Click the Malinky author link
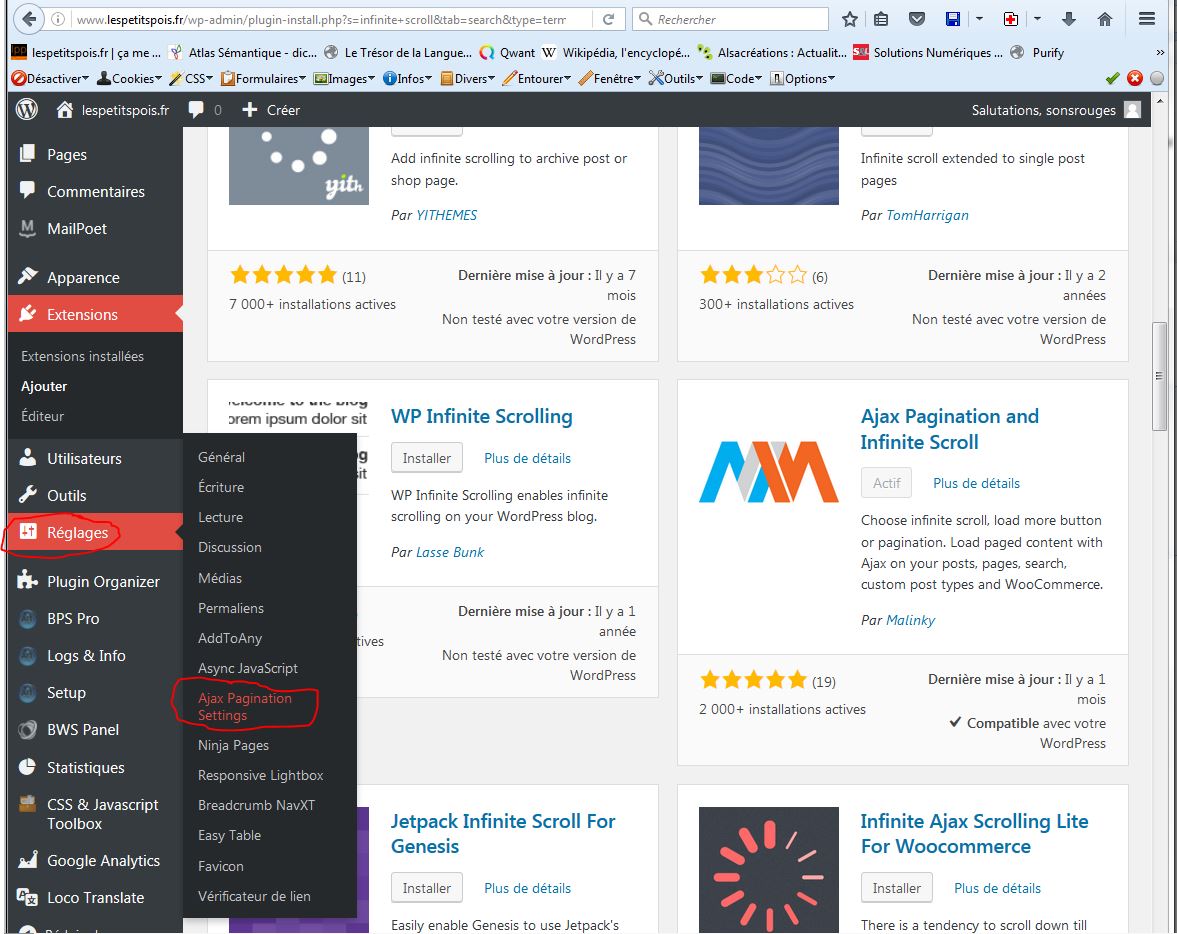 click(x=910, y=620)
